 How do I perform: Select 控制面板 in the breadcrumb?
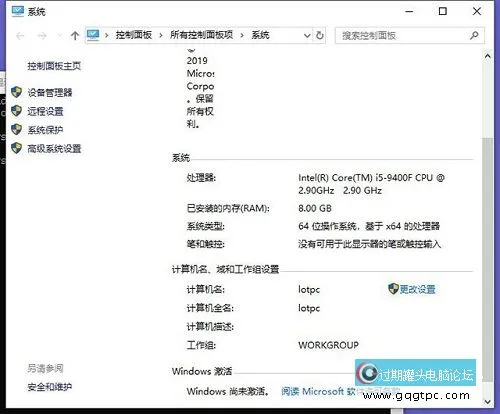[x=134, y=35]
